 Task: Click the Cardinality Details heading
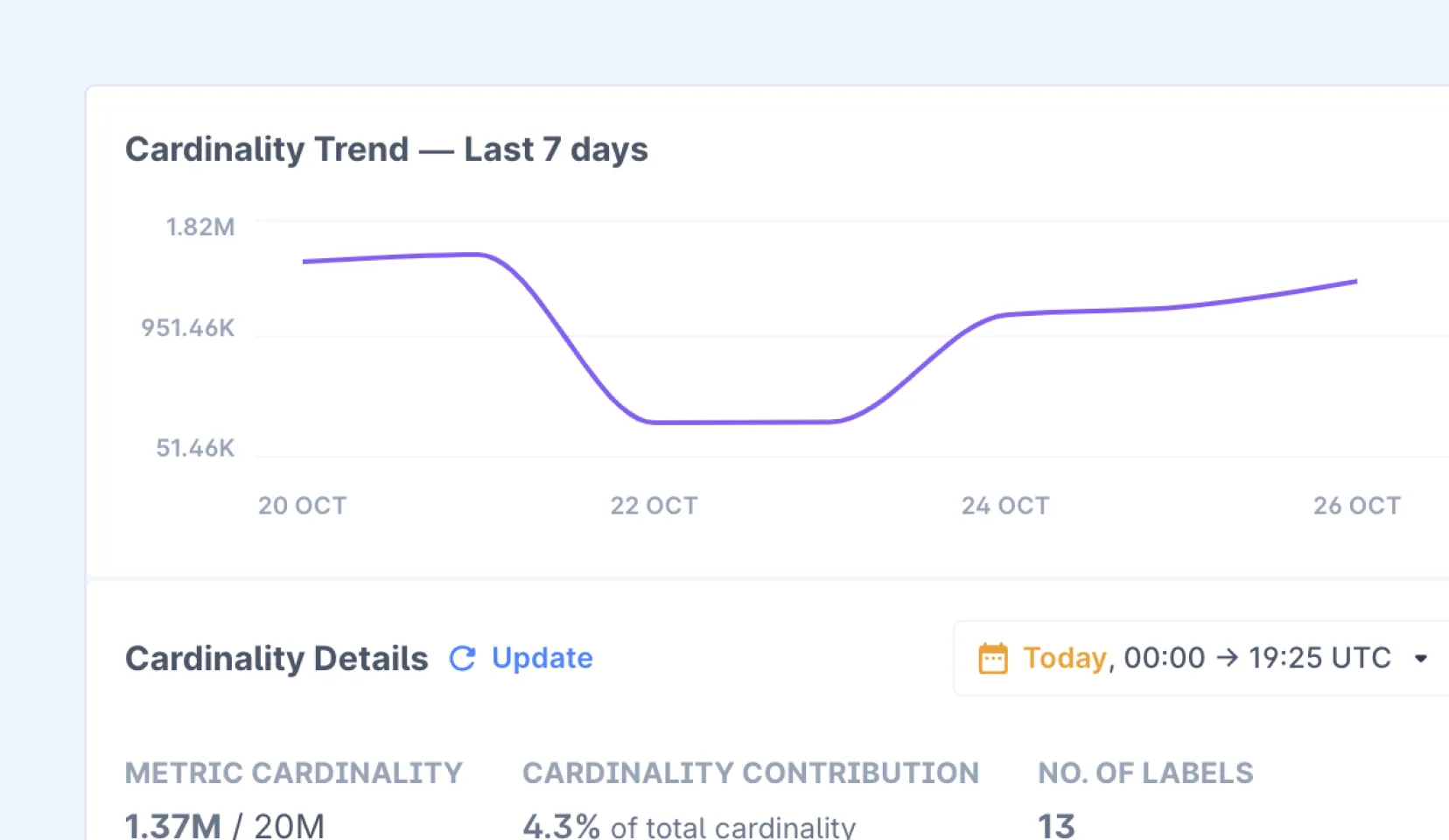(276, 659)
